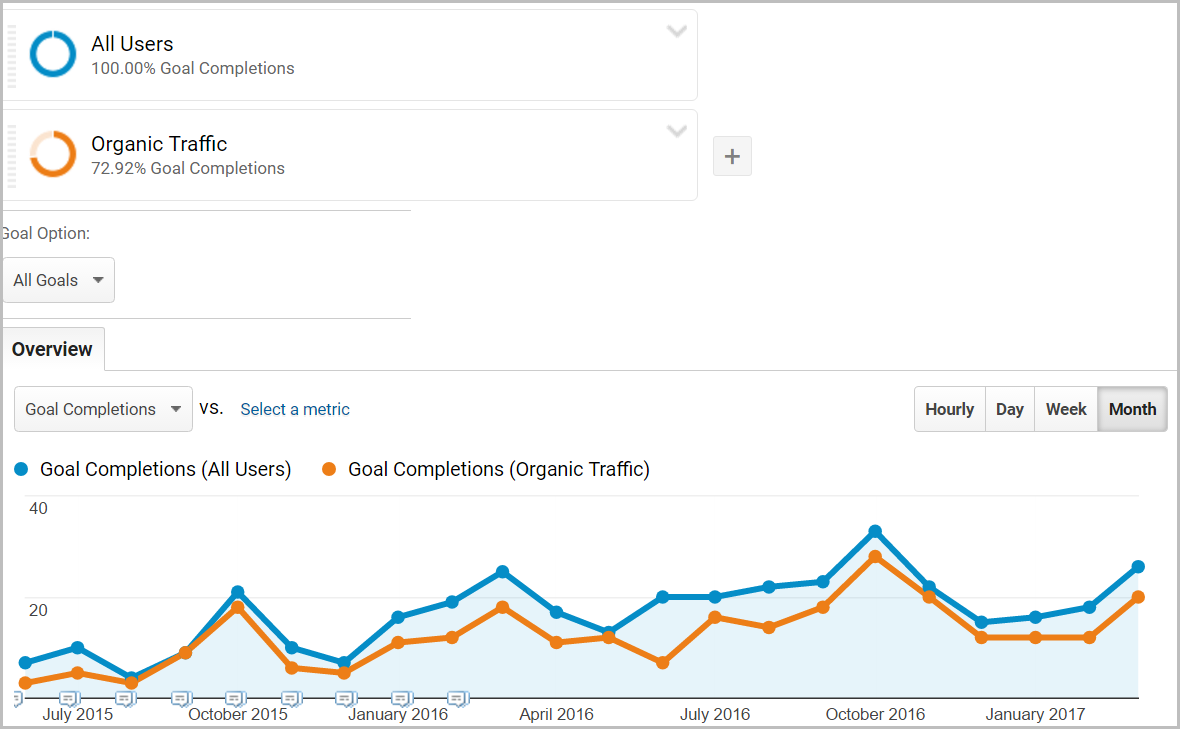Click the Select a metric link

[295, 409]
